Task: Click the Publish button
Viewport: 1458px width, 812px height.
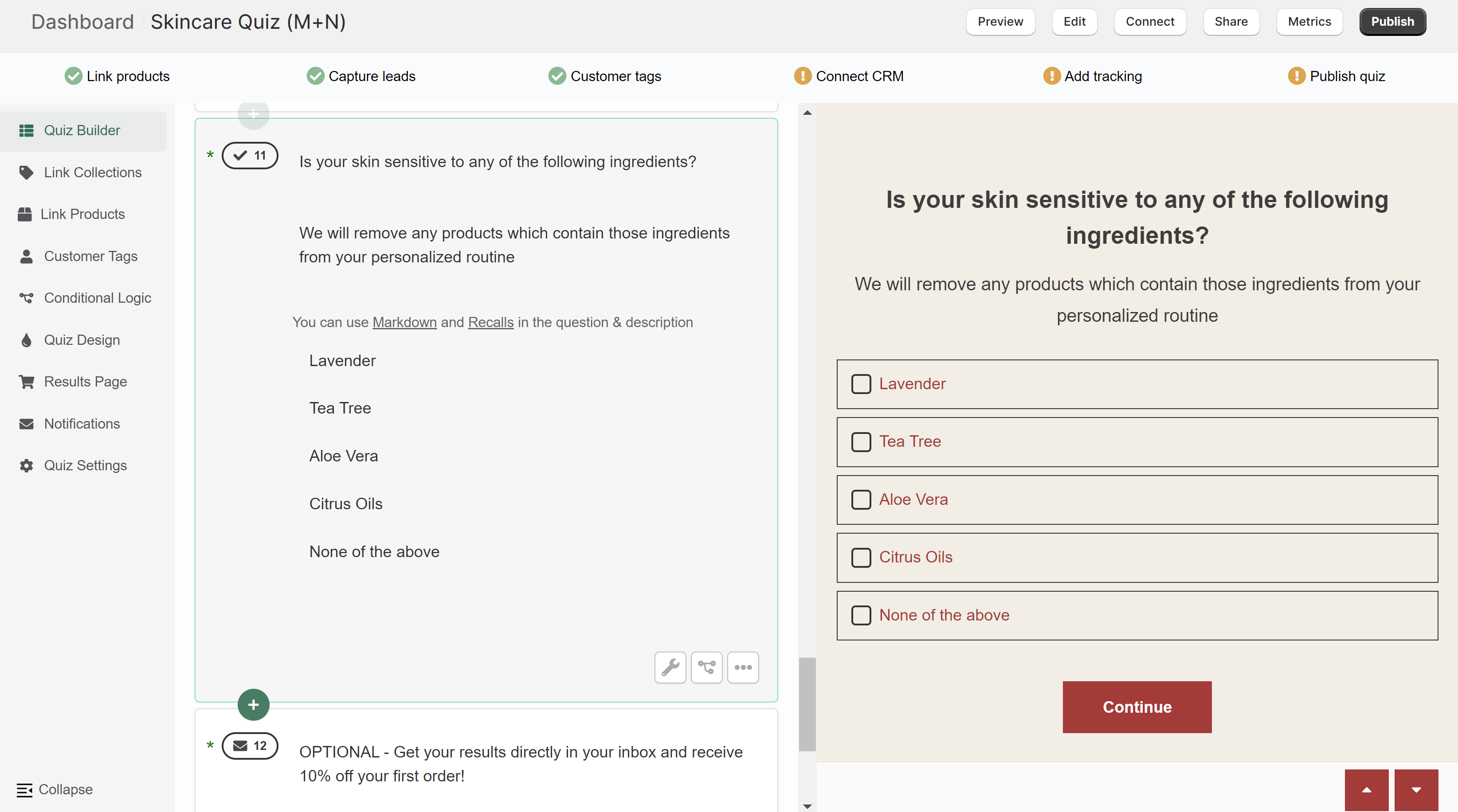Action: pos(1392,22)
